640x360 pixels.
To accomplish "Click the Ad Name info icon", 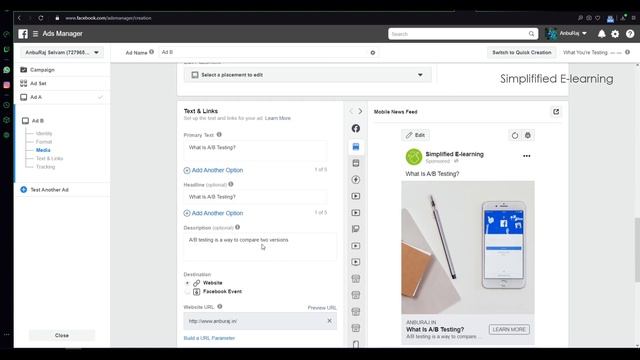I will click(151, 52).
